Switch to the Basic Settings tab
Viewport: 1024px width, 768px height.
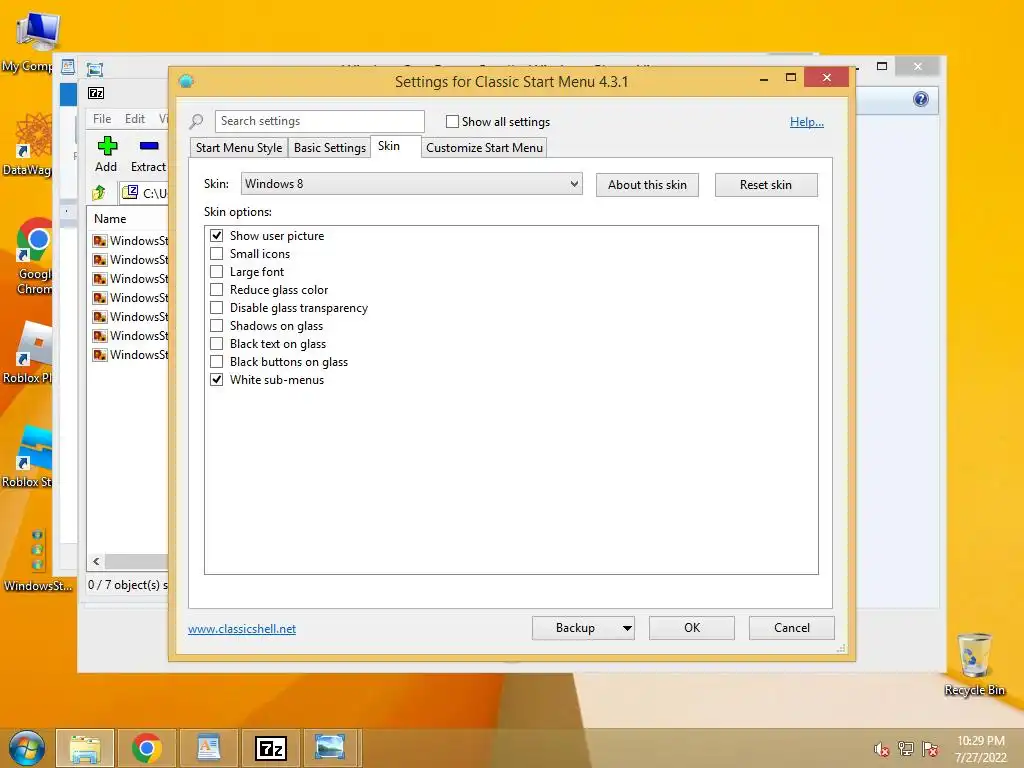tap(330, 148)
